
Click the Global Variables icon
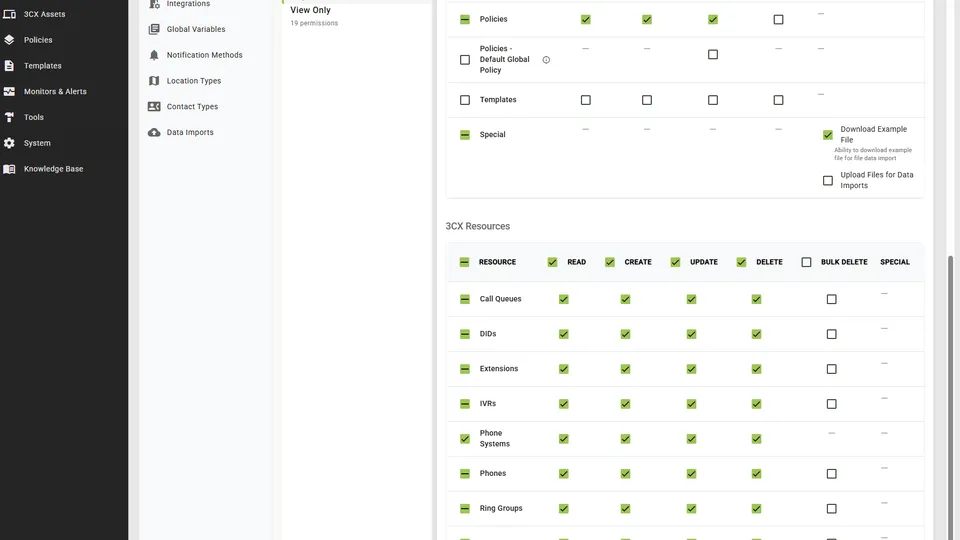[x=154, y=29]
